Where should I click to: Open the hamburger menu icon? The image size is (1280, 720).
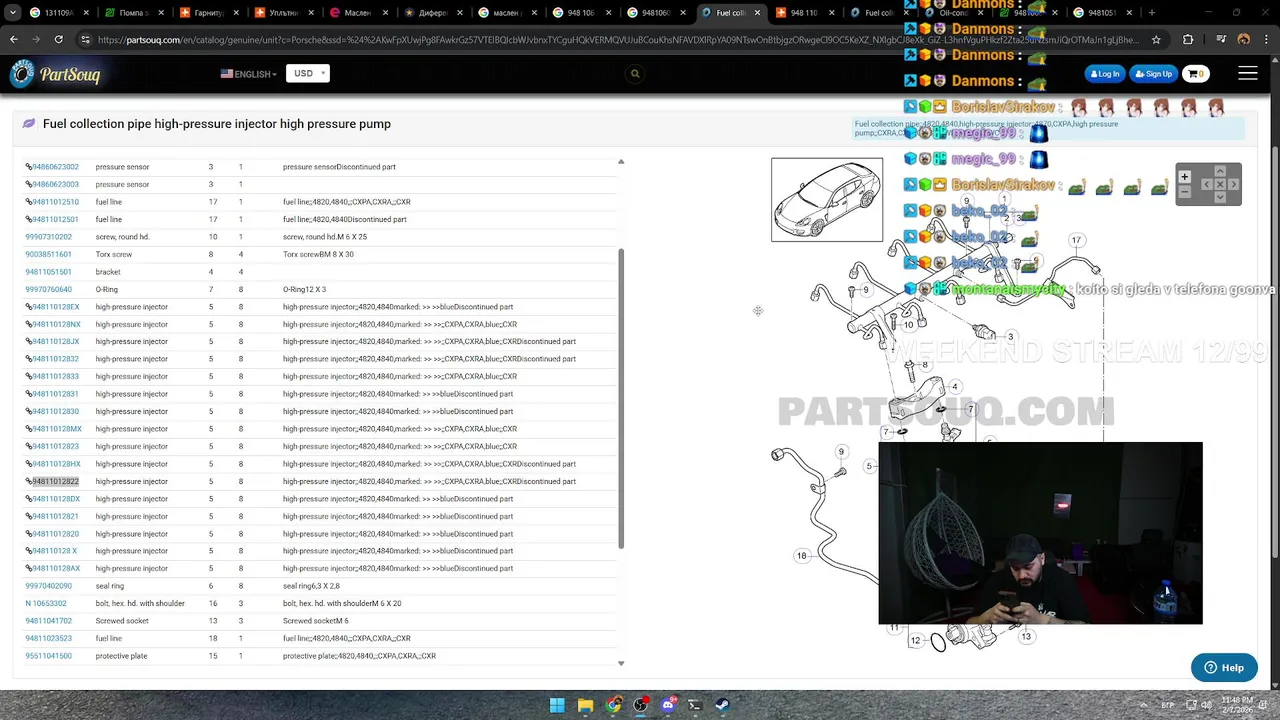(x=1248, y=73)
